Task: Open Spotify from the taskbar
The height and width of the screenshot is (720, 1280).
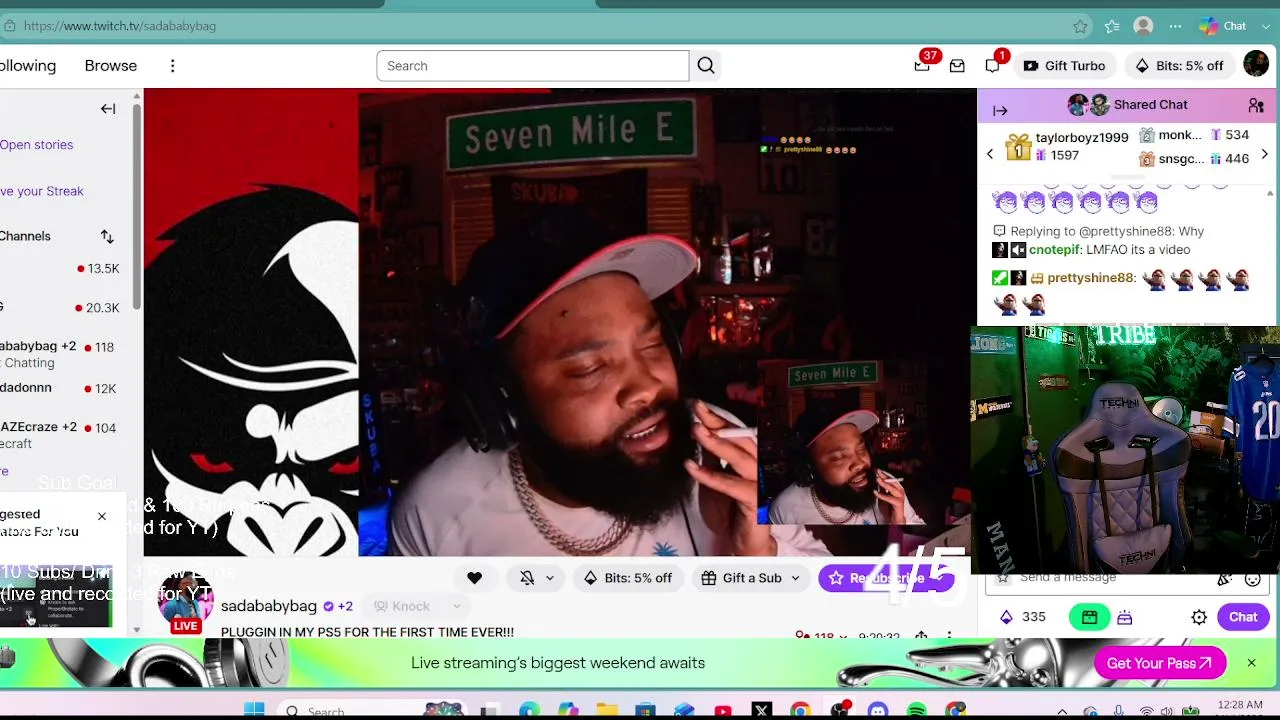Action: (916, 711)
